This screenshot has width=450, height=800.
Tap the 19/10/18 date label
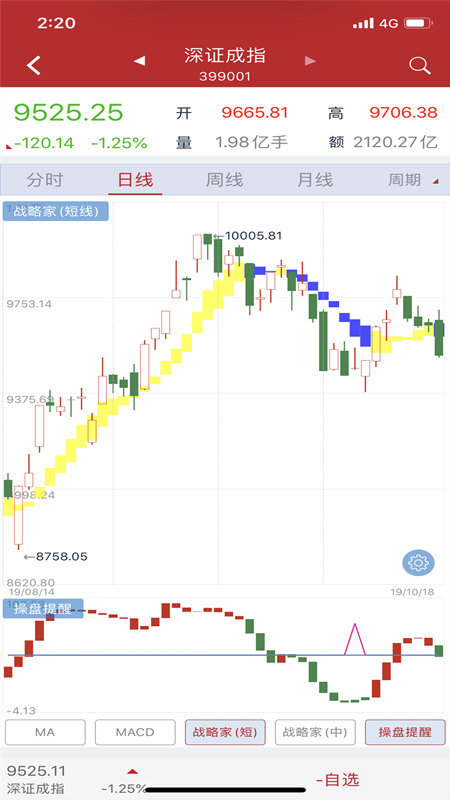[412, 592]
